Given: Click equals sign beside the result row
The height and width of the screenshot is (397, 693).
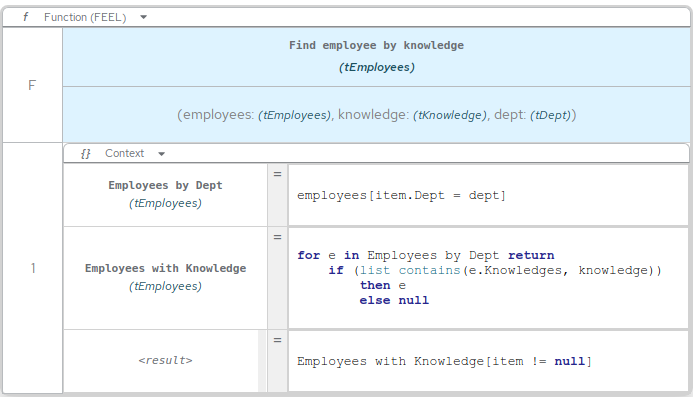Looking at the screenshot, I should [x=278, y=340].
